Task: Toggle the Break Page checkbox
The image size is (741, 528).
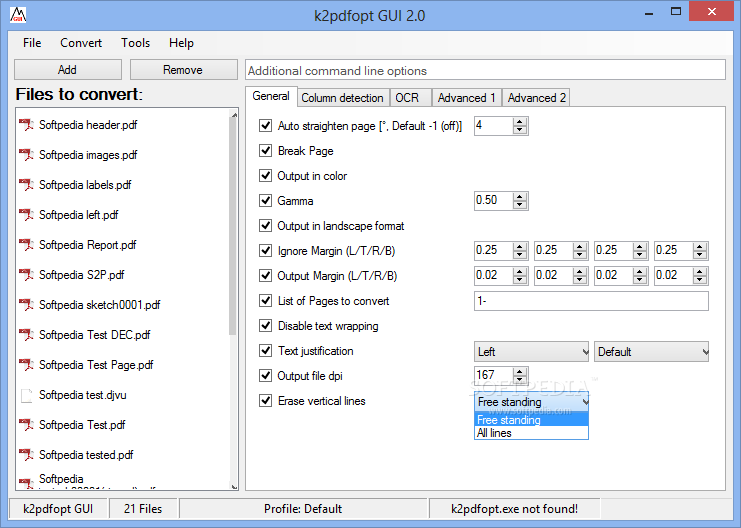Action: (266, 151)
